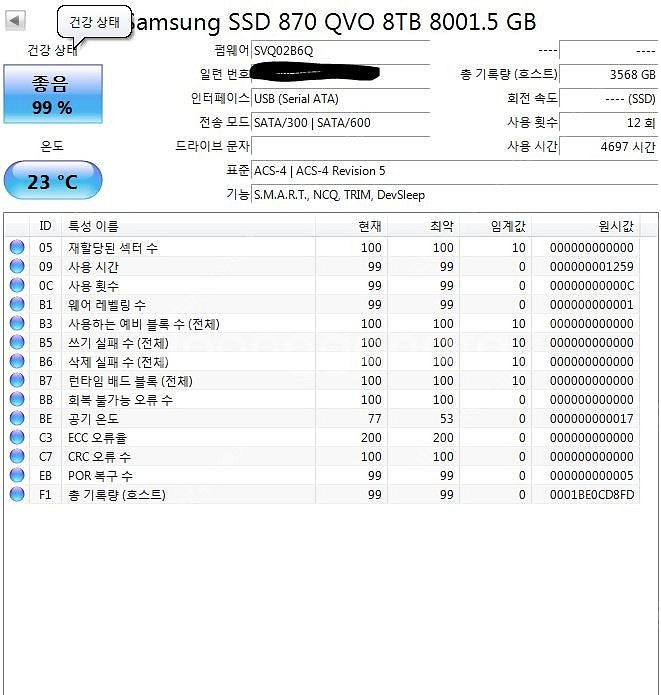
Task: Click the 임계값 column header
Action: 496,226
